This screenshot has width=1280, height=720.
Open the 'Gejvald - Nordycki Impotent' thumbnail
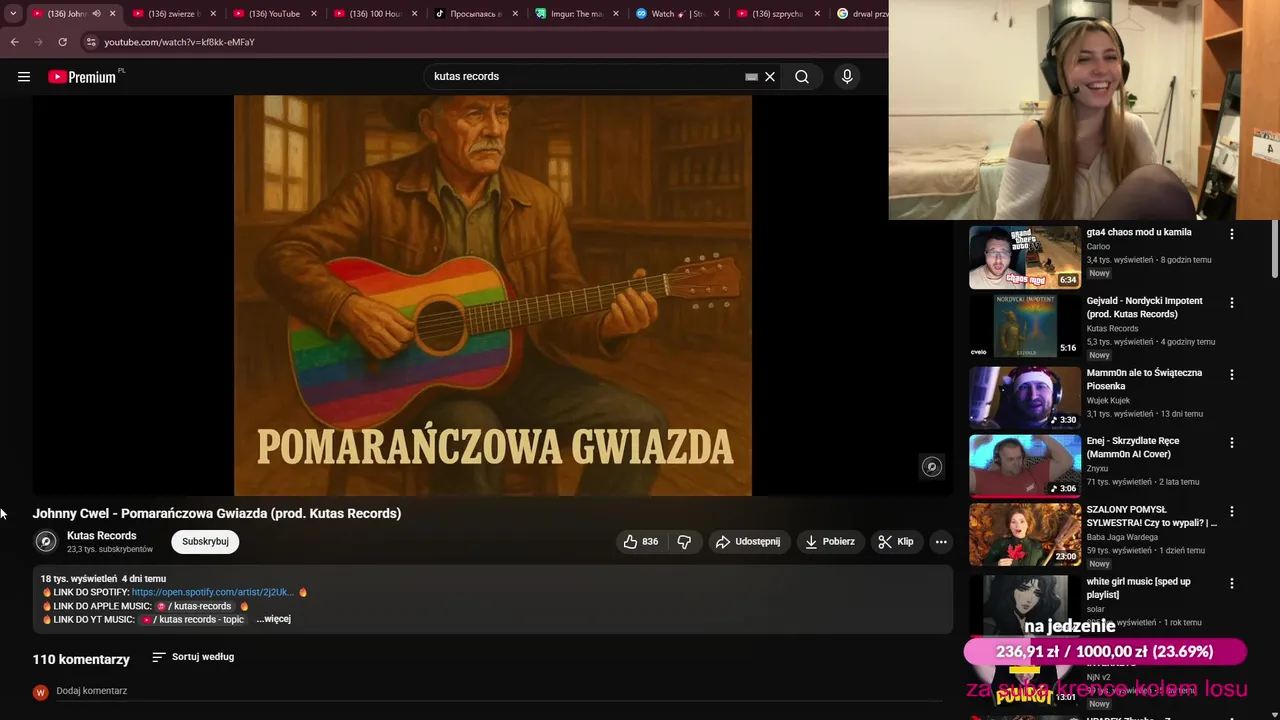(1024, 326)
